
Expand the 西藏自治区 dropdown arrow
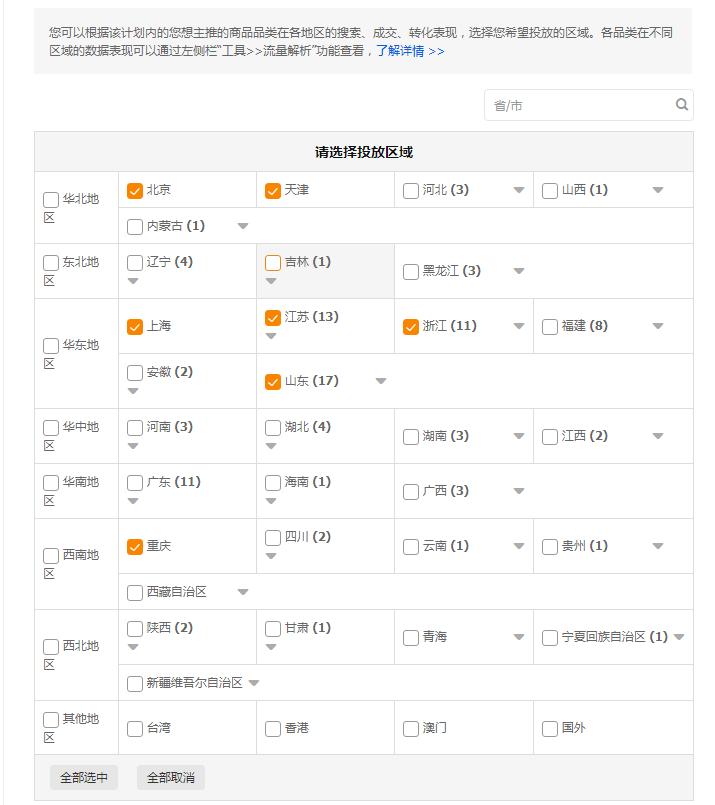click(243, 592)
